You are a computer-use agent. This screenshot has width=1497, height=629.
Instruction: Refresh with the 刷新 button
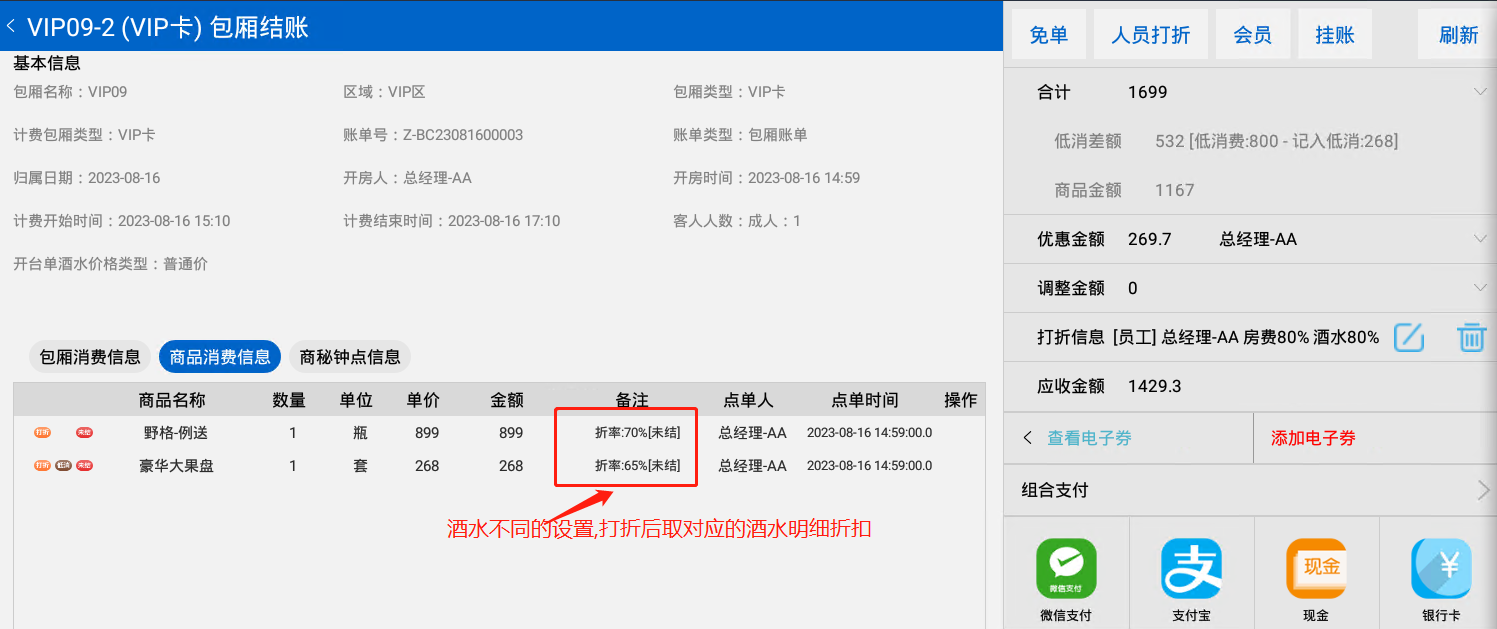pos(1459,35)
